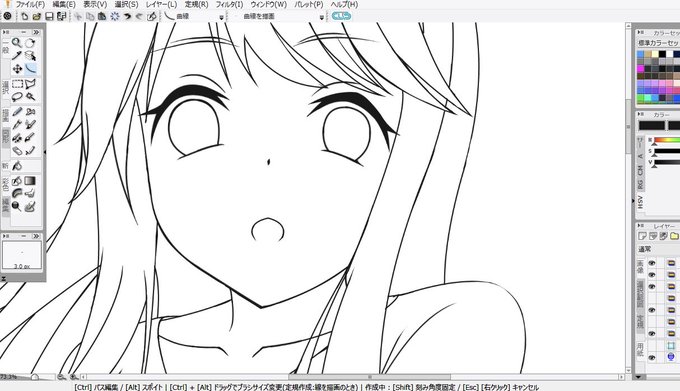The height and width of the screenshot is (391, 680).
Task: Select the curve drawing tool
Action: (x=30, y=69)
